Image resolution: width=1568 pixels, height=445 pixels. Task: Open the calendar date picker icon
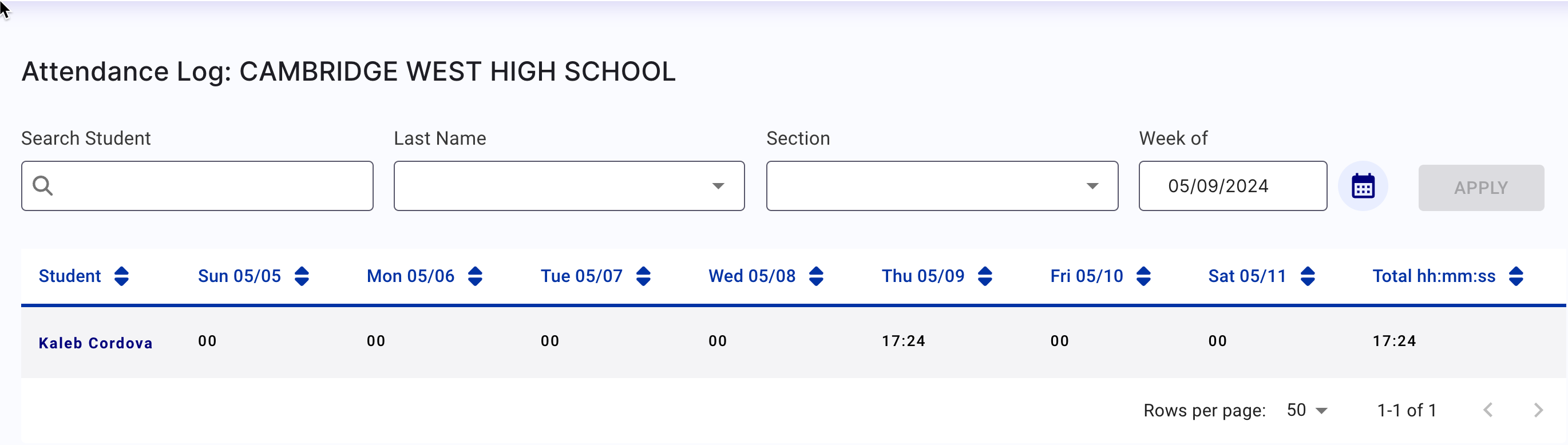[x=1362, y=186]
